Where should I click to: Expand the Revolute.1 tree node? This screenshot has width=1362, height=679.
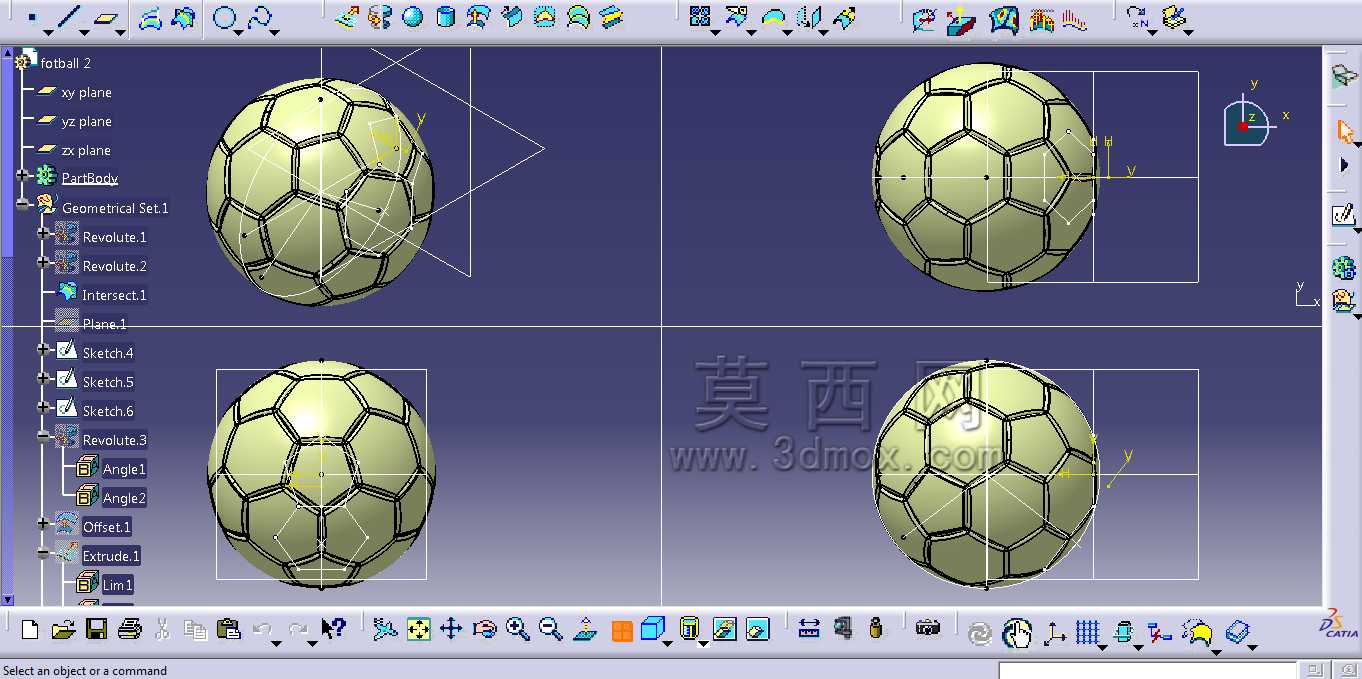[x=43, y=233]
